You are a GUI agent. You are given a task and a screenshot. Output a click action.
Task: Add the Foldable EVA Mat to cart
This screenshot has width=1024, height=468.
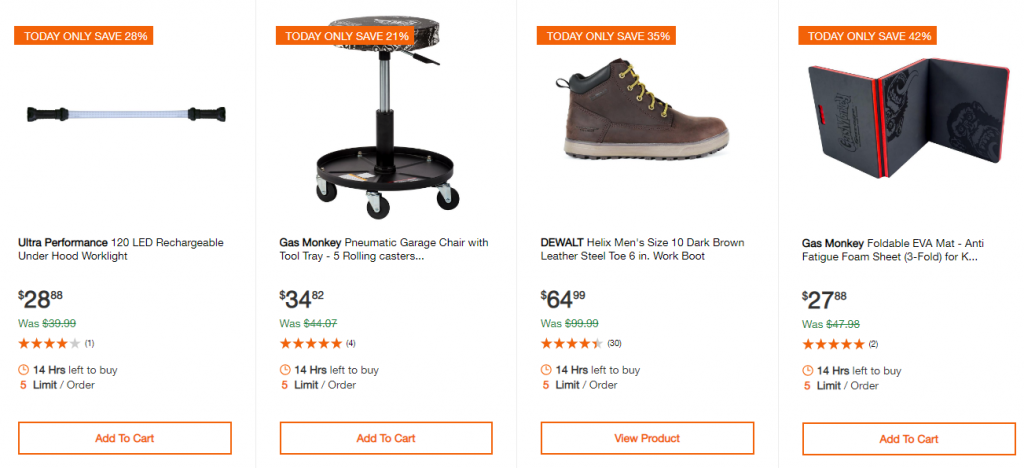click(908, 439)
